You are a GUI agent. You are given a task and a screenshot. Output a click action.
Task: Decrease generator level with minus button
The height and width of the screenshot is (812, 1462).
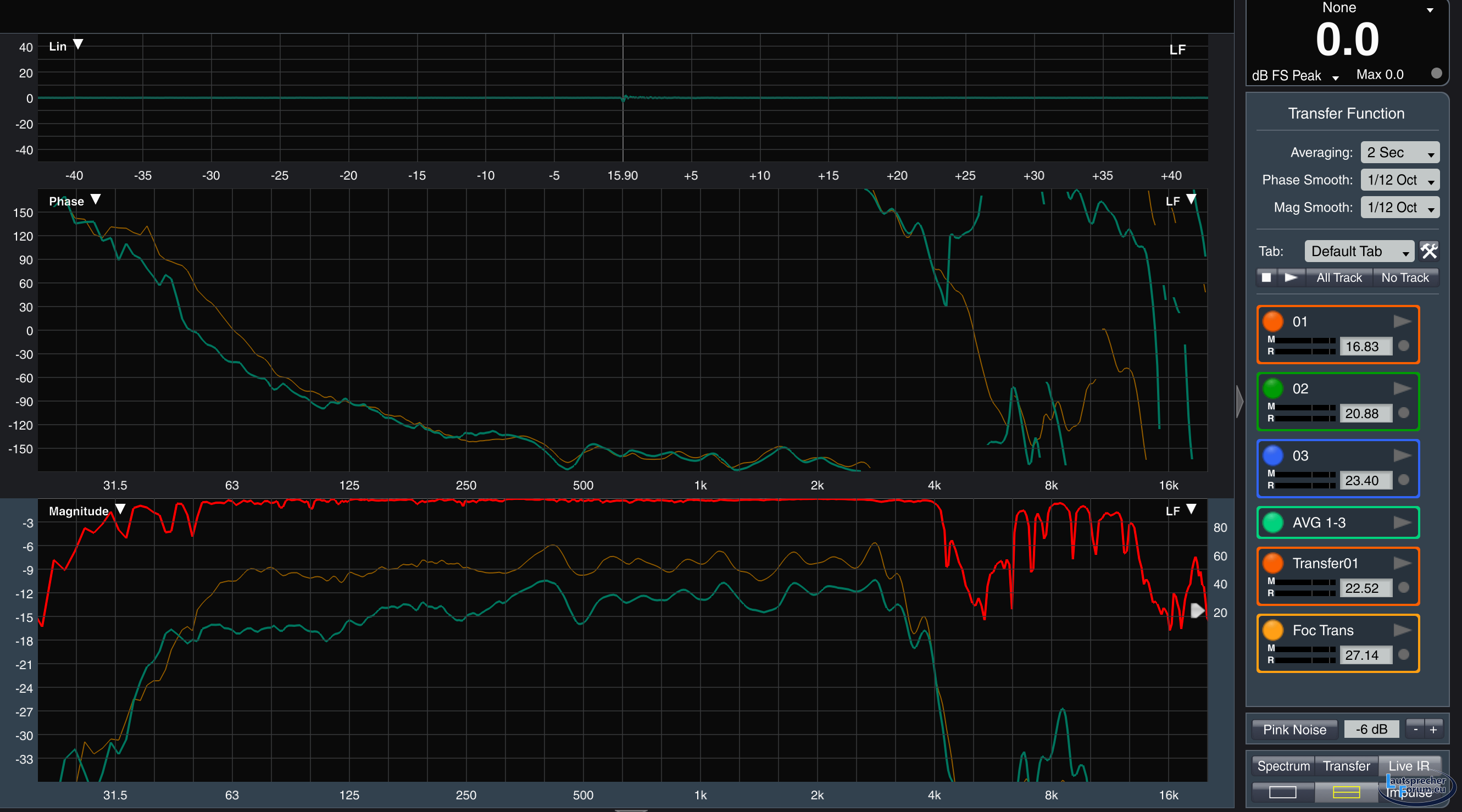[1415, 730]
